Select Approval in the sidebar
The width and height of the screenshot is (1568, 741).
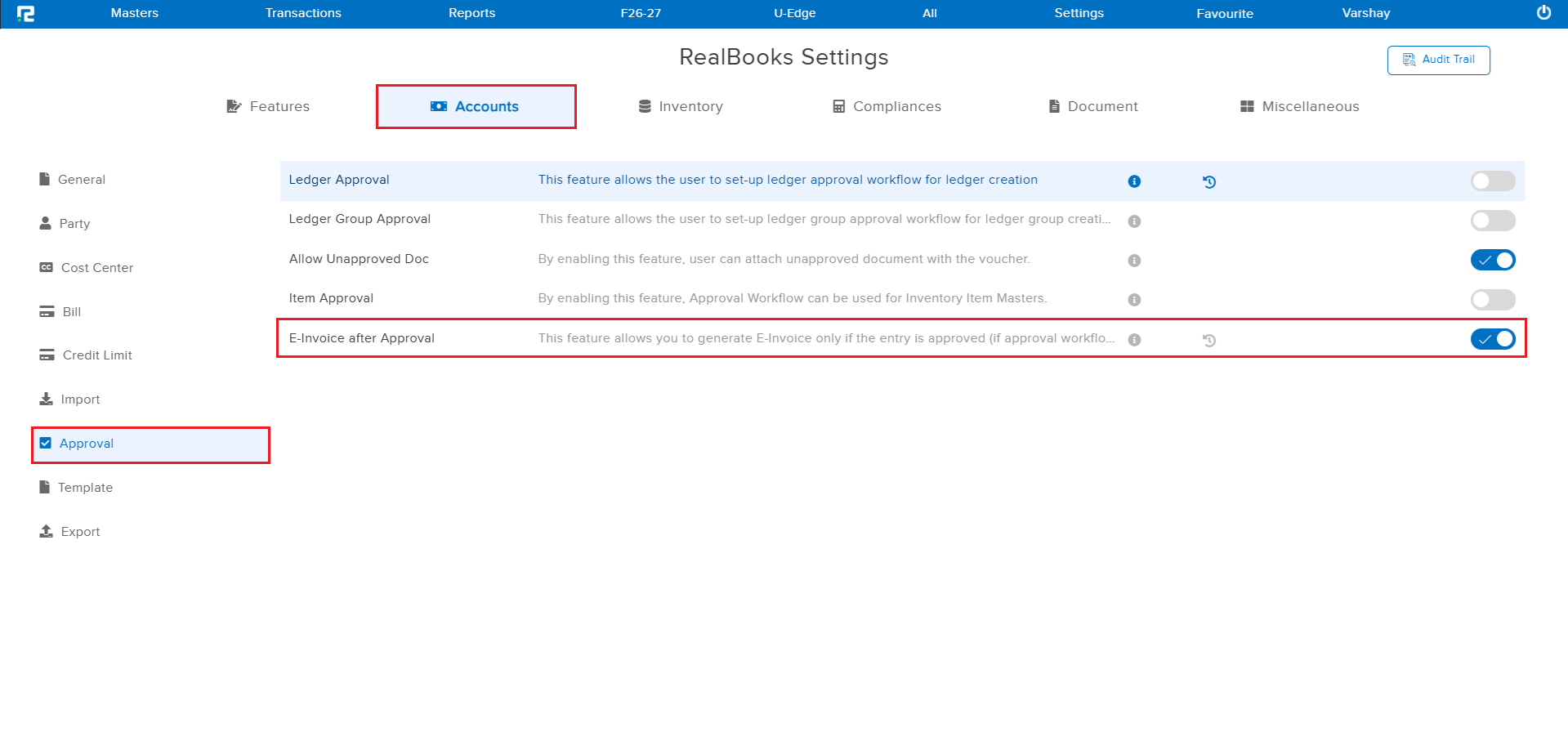pyautogui.click(x=151, y=444)
